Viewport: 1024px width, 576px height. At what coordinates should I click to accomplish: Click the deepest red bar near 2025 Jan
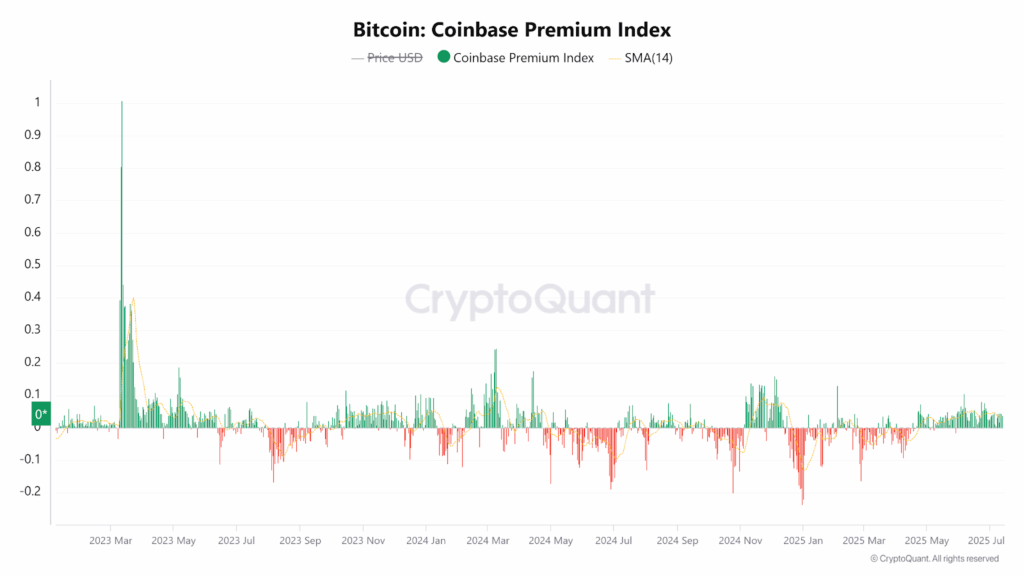(x=802, y=498)
